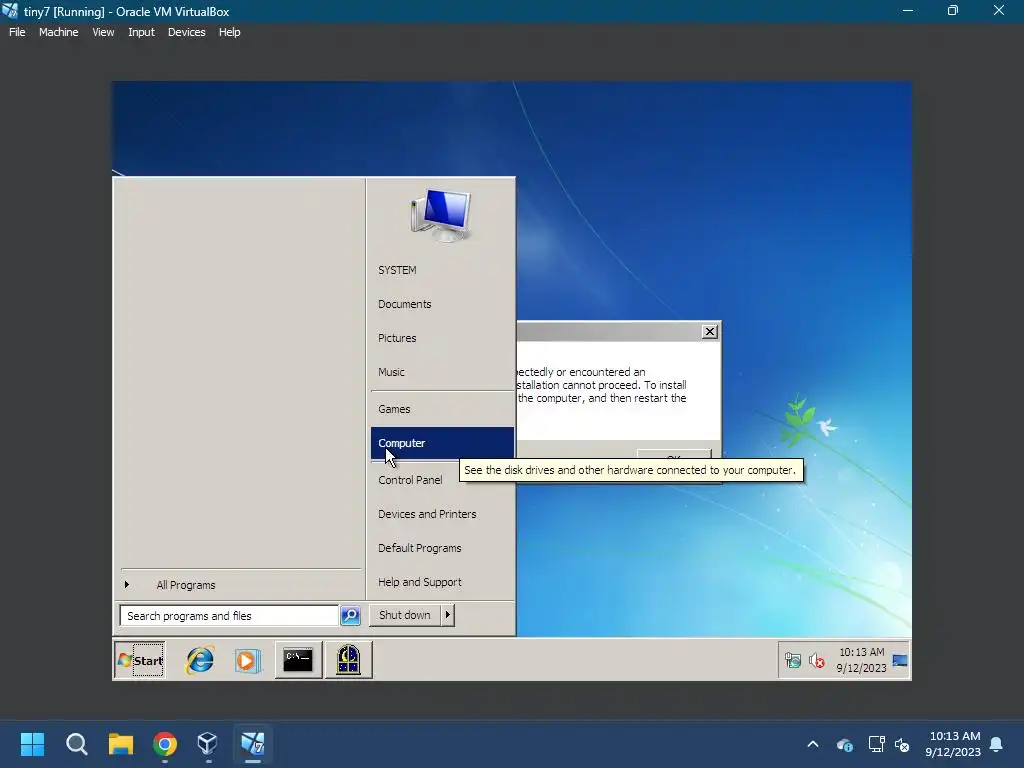Open Google Chrome on host taskbar

pyautogui.click(x=165, y=744)
